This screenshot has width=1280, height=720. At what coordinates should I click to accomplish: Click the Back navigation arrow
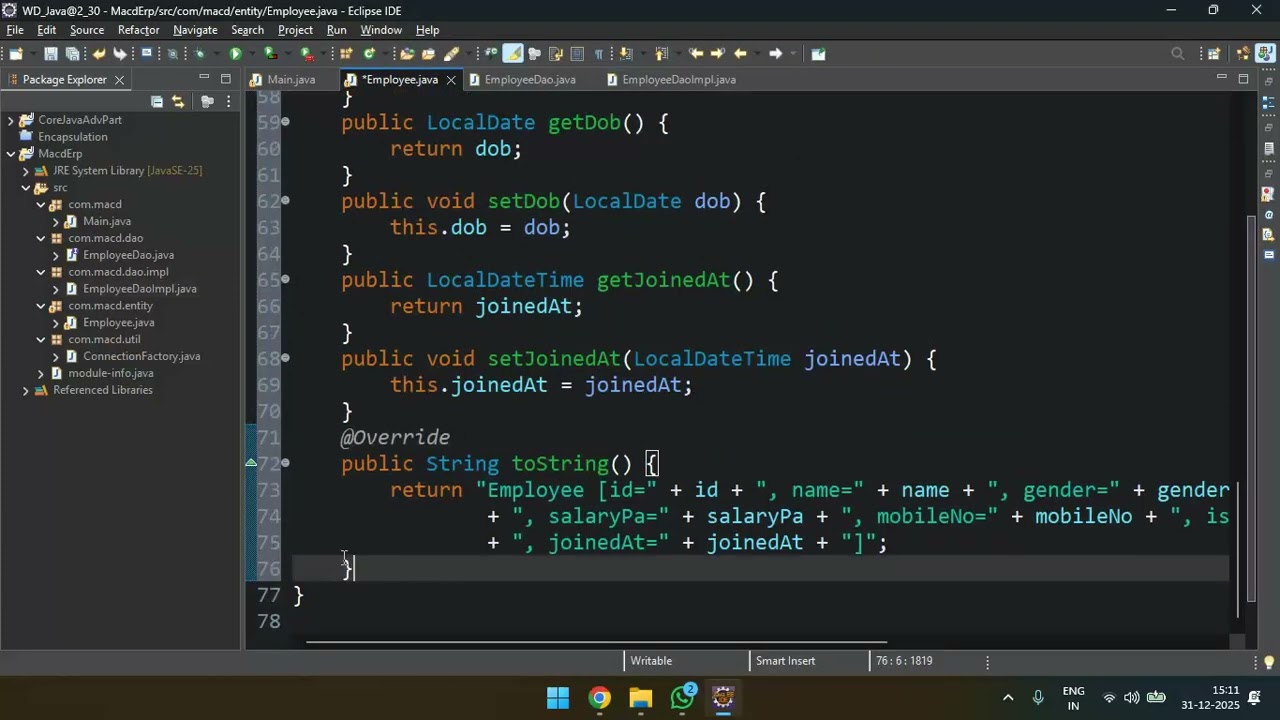pyautogui.click(x=740, y=53)
